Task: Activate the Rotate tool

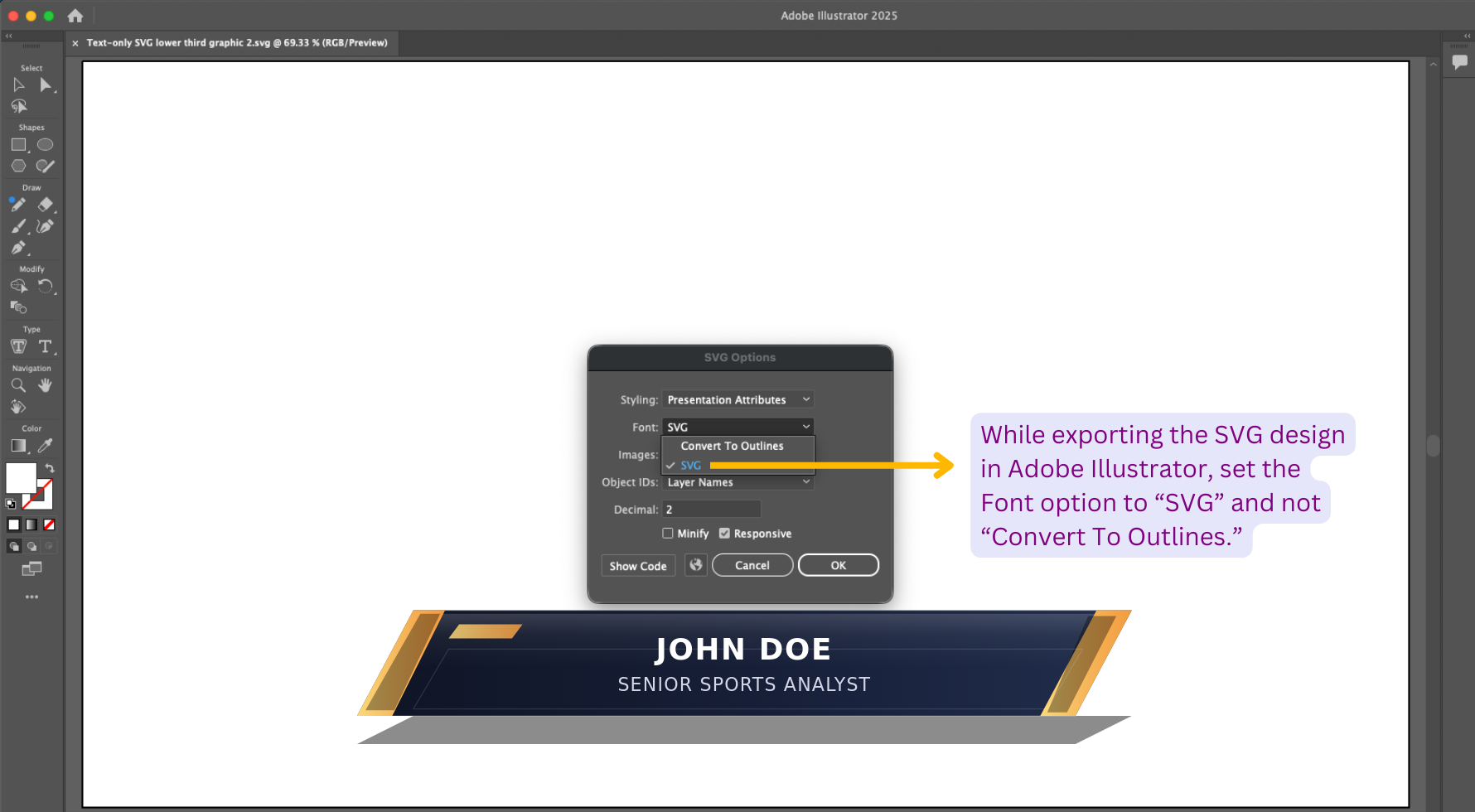Action: pos(46,287)
